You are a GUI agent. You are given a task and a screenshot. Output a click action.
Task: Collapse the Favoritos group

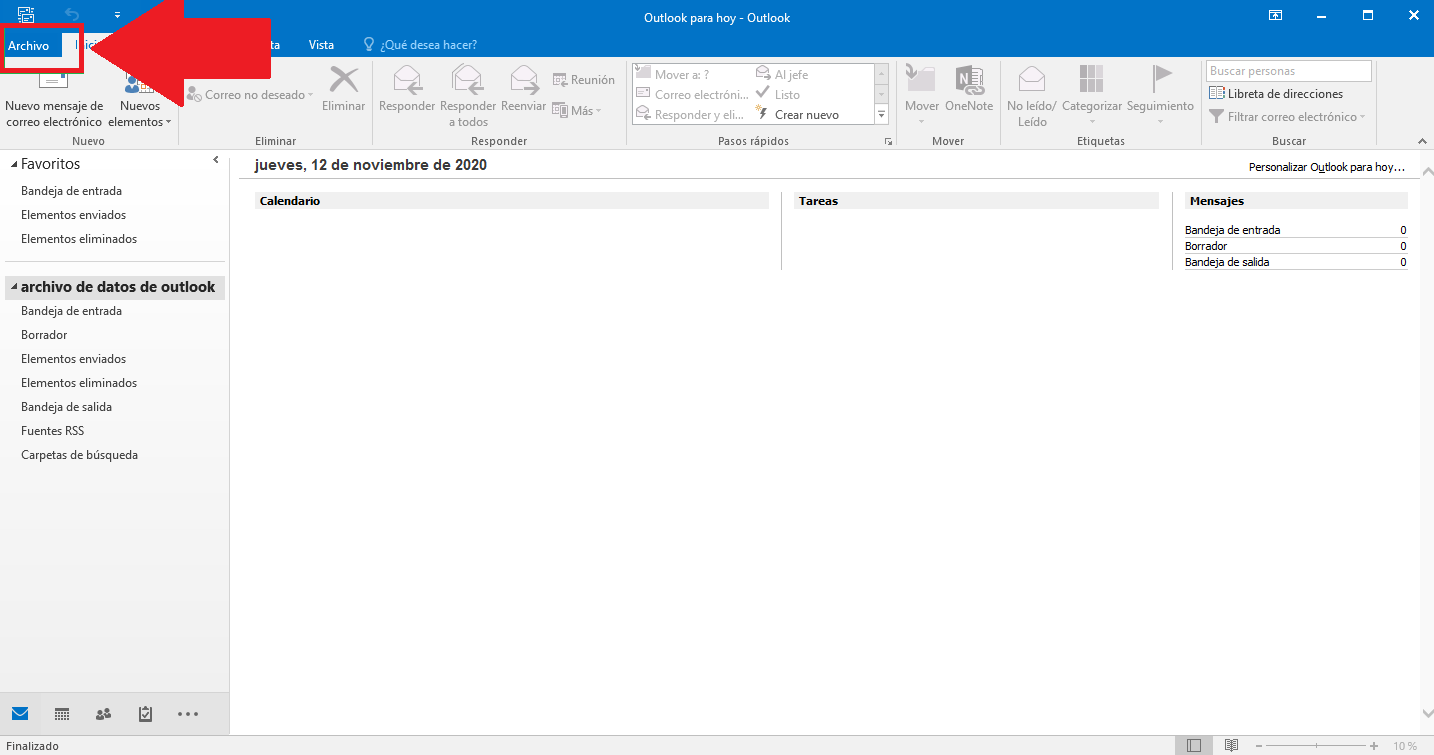pyautogui.click(x=13, y=164)
